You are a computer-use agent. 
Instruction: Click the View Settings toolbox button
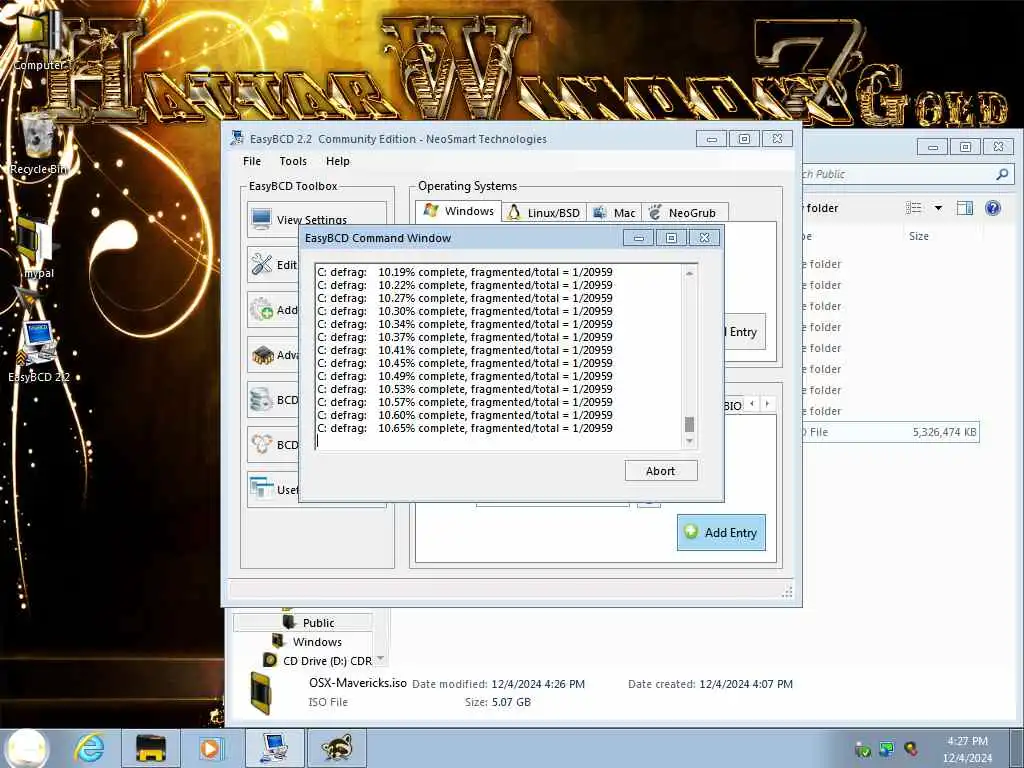317,219
